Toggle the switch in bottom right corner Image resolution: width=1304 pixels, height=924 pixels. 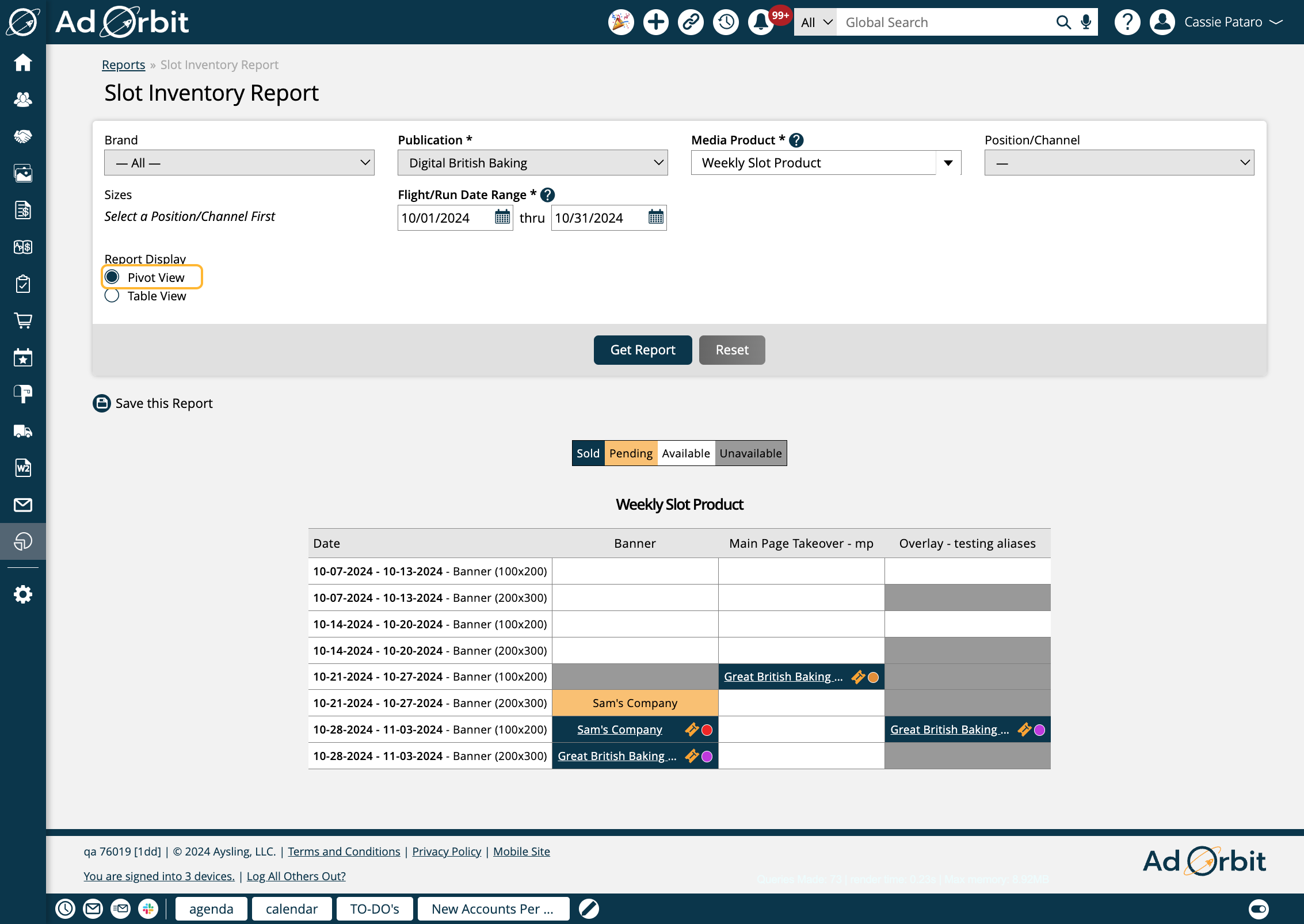[x=1259, y=909]
